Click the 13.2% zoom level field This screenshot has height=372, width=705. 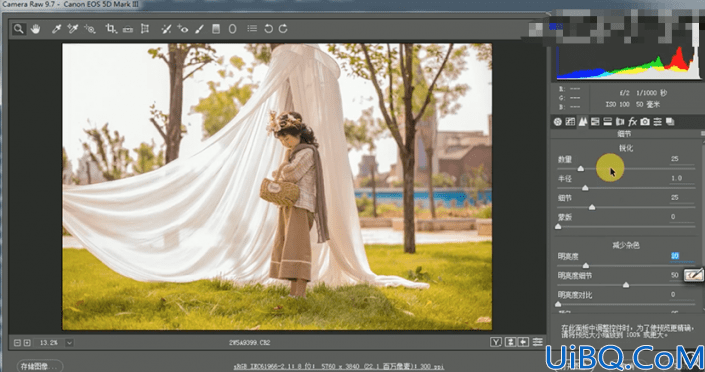coord(49,343)
